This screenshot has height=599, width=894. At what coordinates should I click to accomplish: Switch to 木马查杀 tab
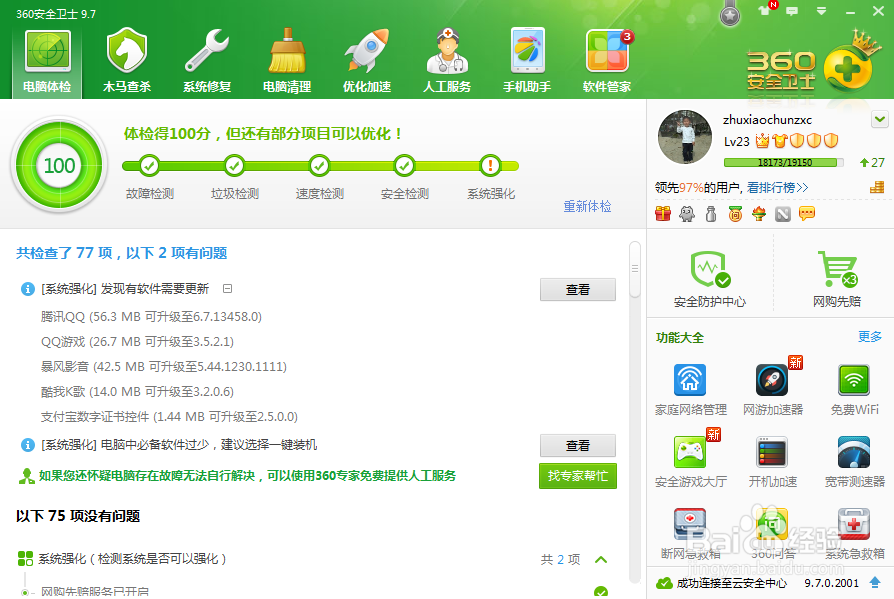(x=127, y=62)
